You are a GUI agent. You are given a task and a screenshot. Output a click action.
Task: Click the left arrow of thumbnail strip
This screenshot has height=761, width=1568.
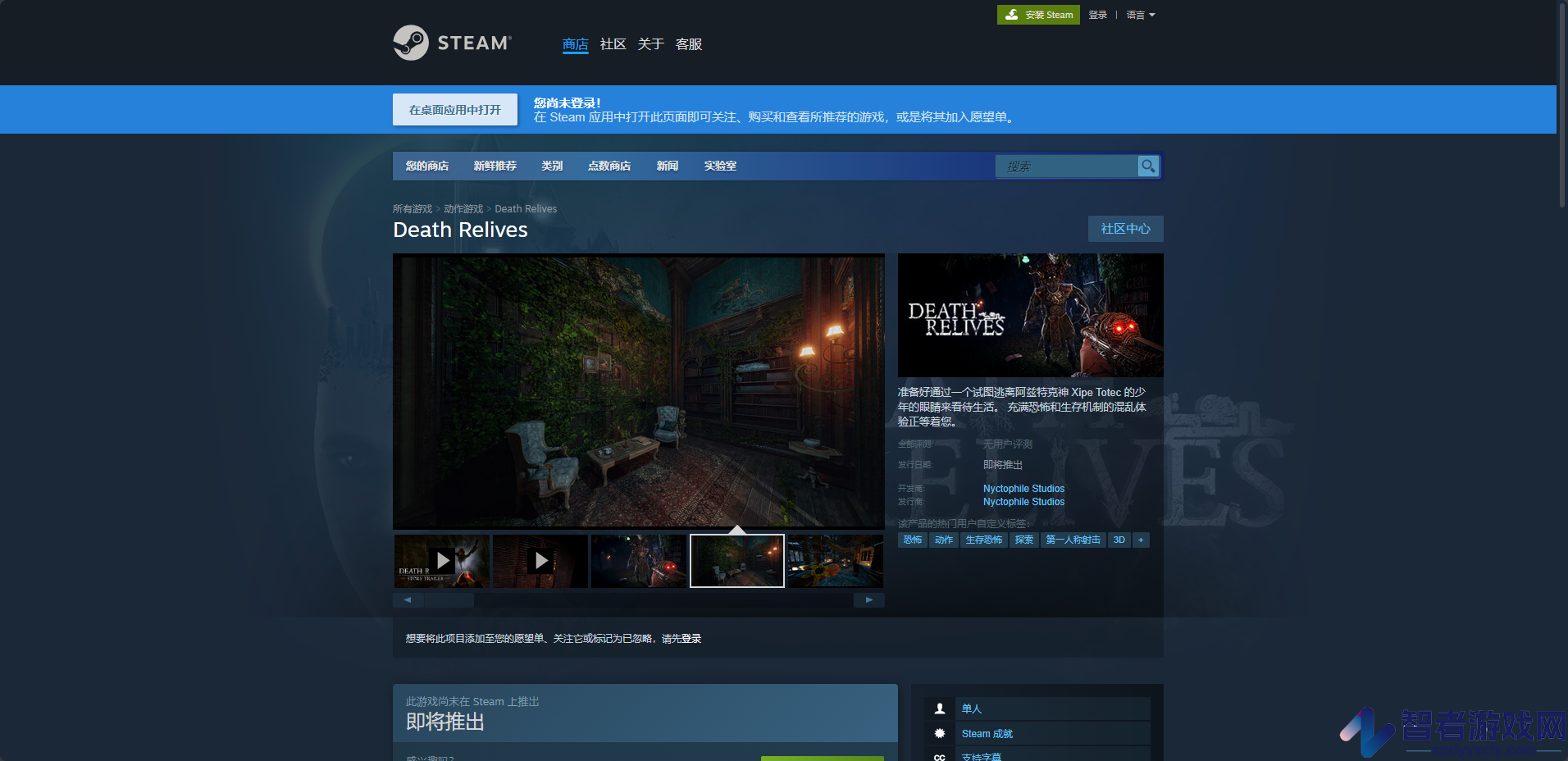408,600
